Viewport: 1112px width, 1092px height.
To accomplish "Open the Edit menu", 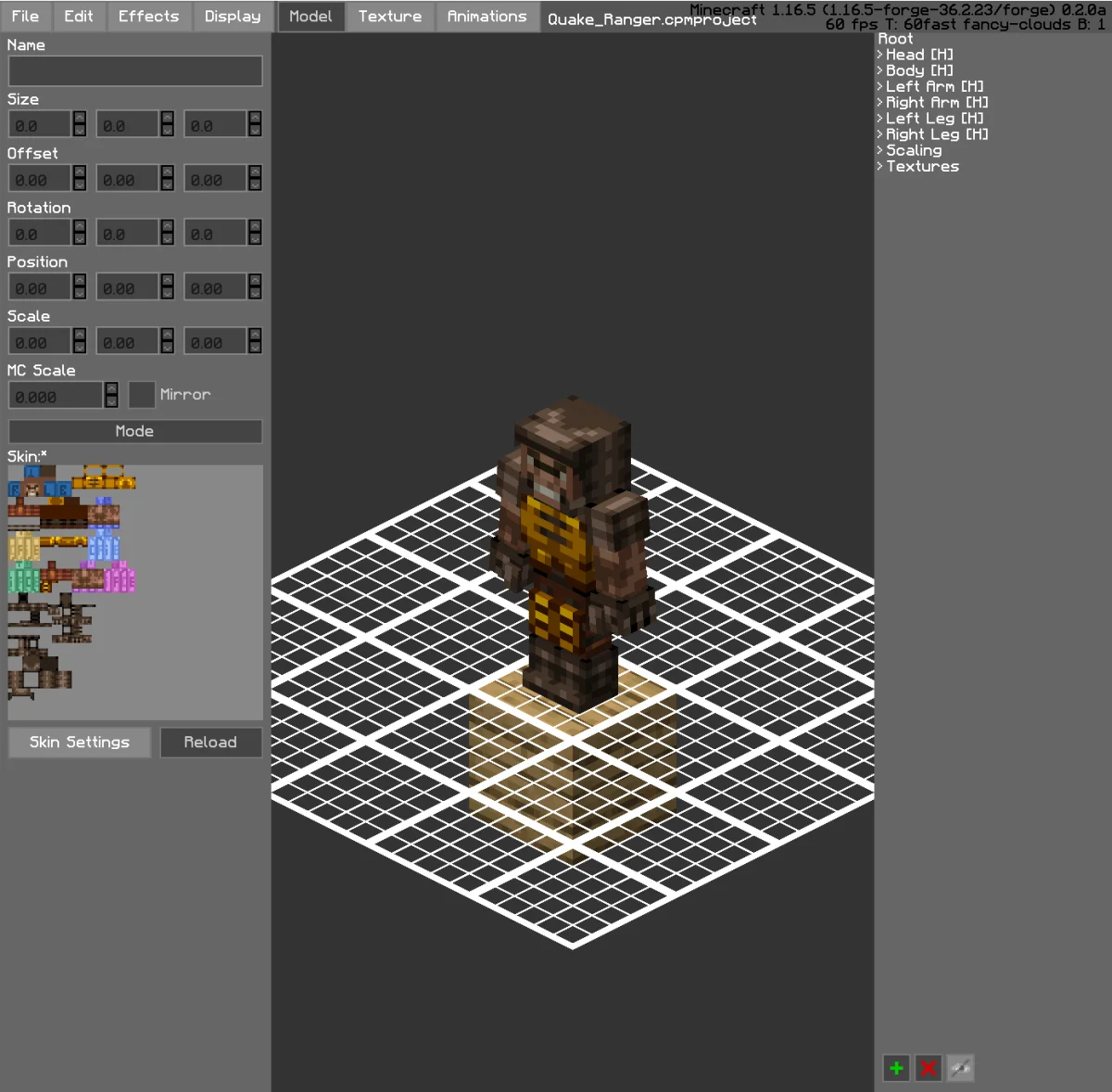I will 79,16.
